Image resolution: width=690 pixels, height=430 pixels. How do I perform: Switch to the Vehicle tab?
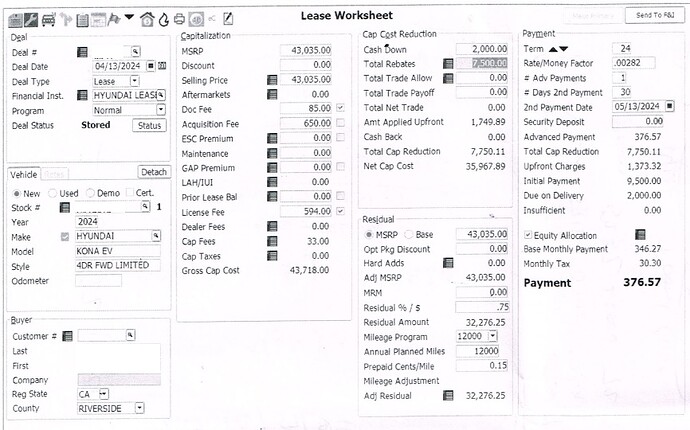click(23, 172)
